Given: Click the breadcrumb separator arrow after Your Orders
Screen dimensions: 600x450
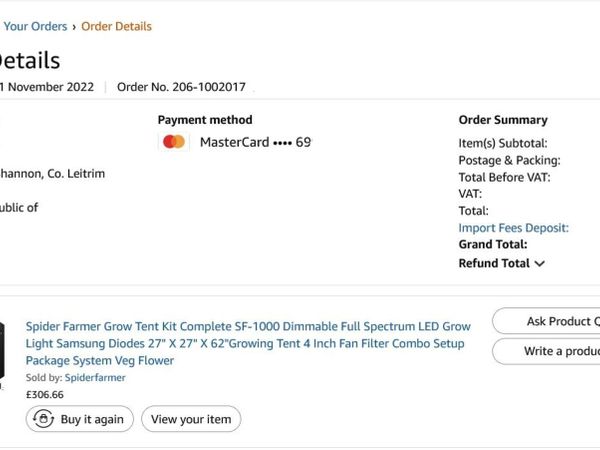Looking at the screenshot, I should tap(74, 27).
